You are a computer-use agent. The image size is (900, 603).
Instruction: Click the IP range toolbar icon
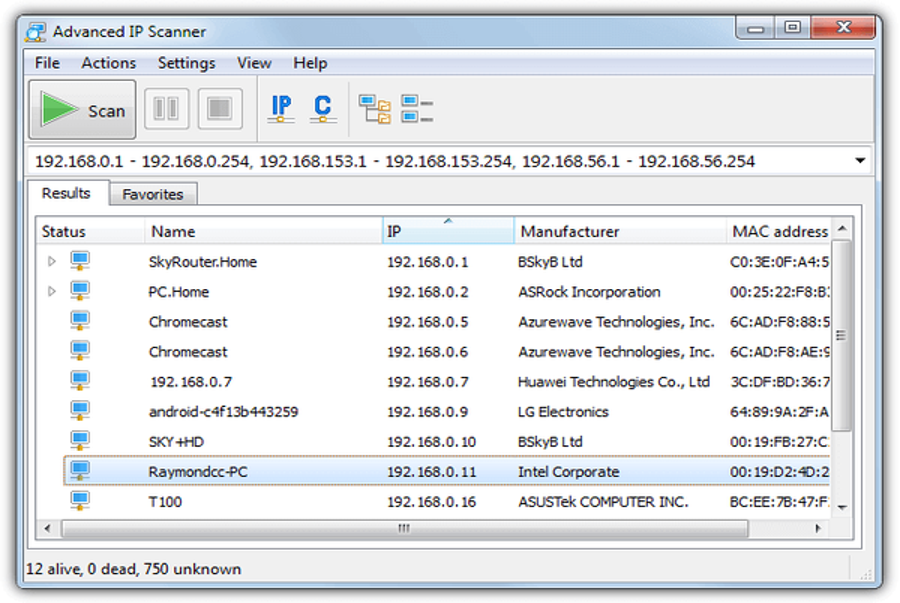coord(281,108)
